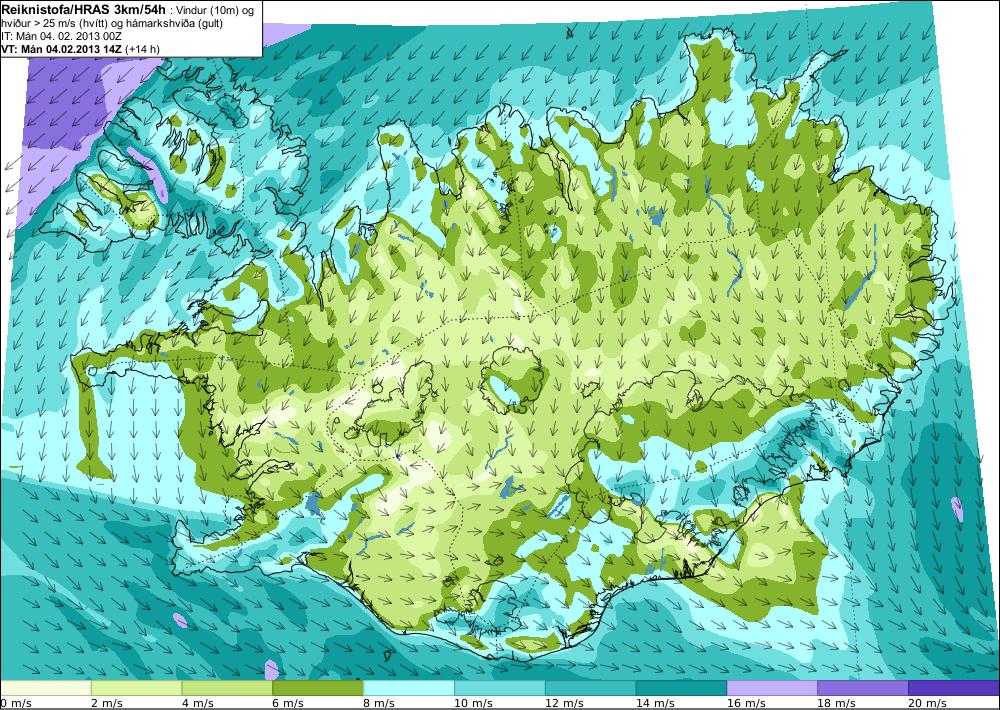Viewport: 1000px width, 710px height.
Task: Click the dark purple above 20 m/s legend swatch
Action: click(954, 688)
